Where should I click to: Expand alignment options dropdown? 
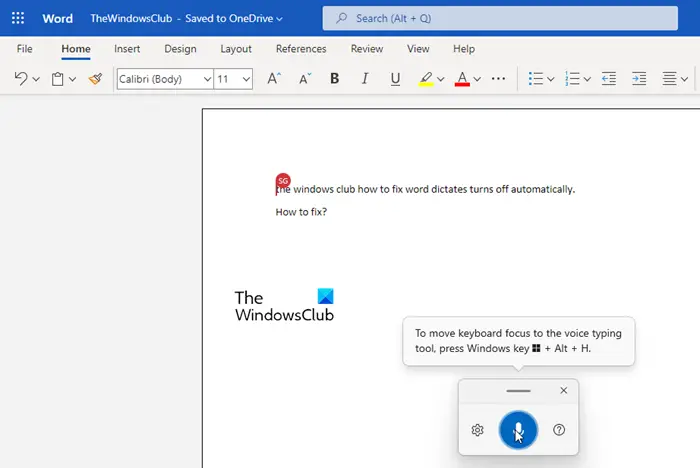(x=684, y=79)
